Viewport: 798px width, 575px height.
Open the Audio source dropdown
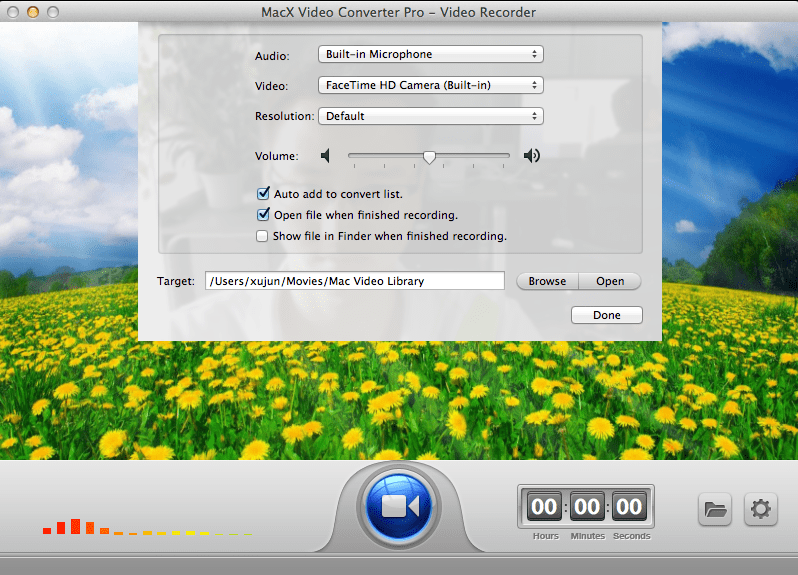431,54
